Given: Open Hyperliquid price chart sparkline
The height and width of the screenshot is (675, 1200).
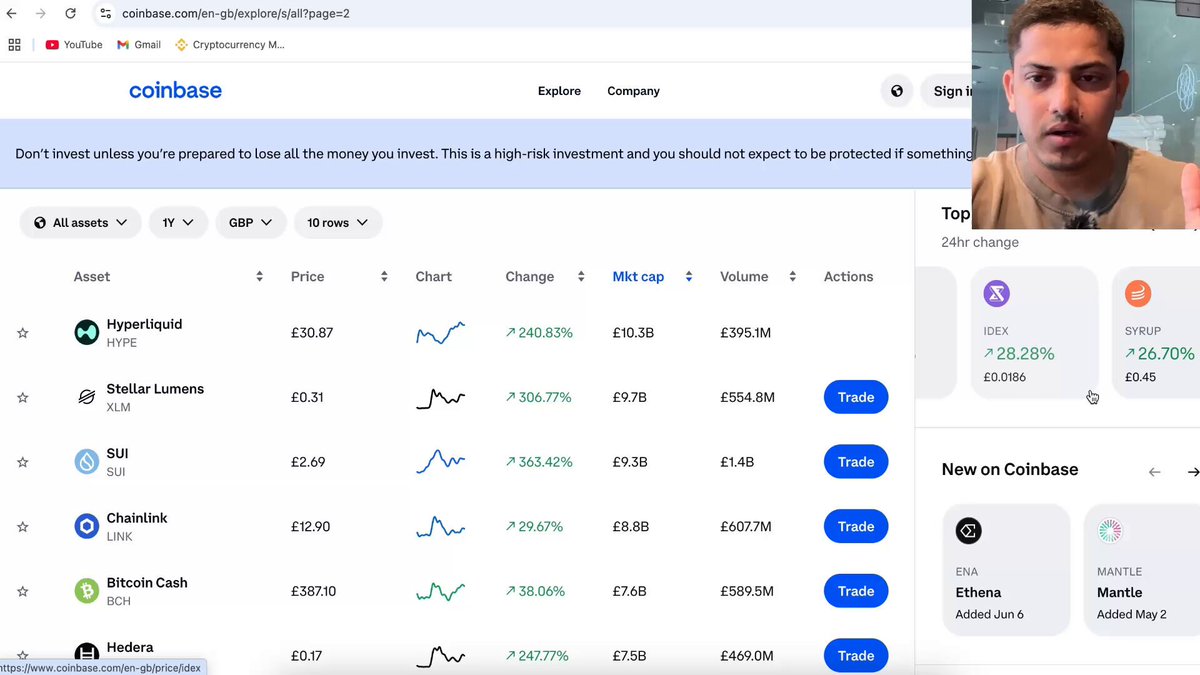Looking at the screenshot, I should pos(440,333).
